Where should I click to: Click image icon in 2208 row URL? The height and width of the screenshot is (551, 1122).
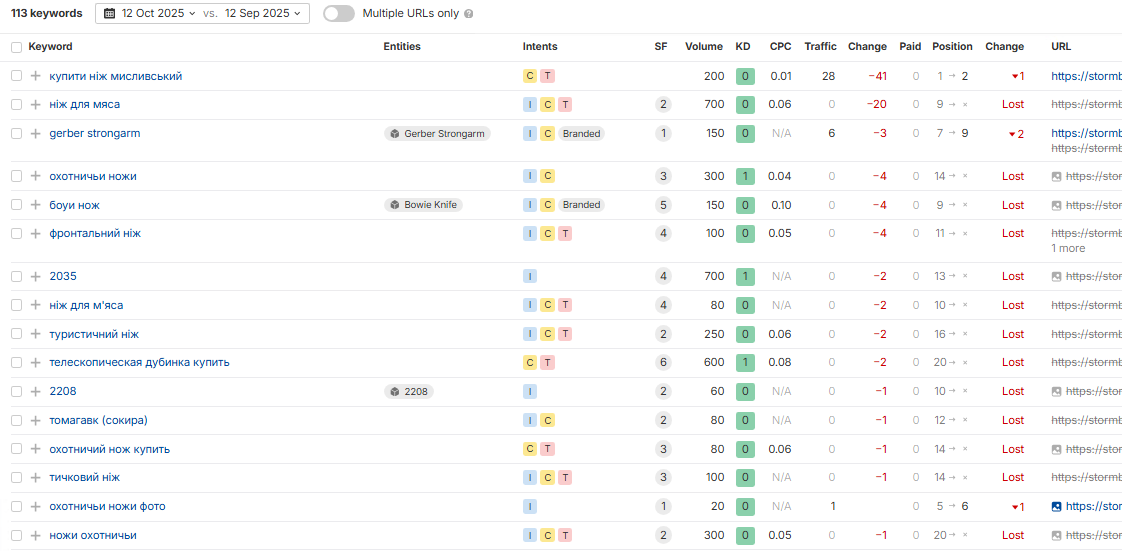[1056, 391]
